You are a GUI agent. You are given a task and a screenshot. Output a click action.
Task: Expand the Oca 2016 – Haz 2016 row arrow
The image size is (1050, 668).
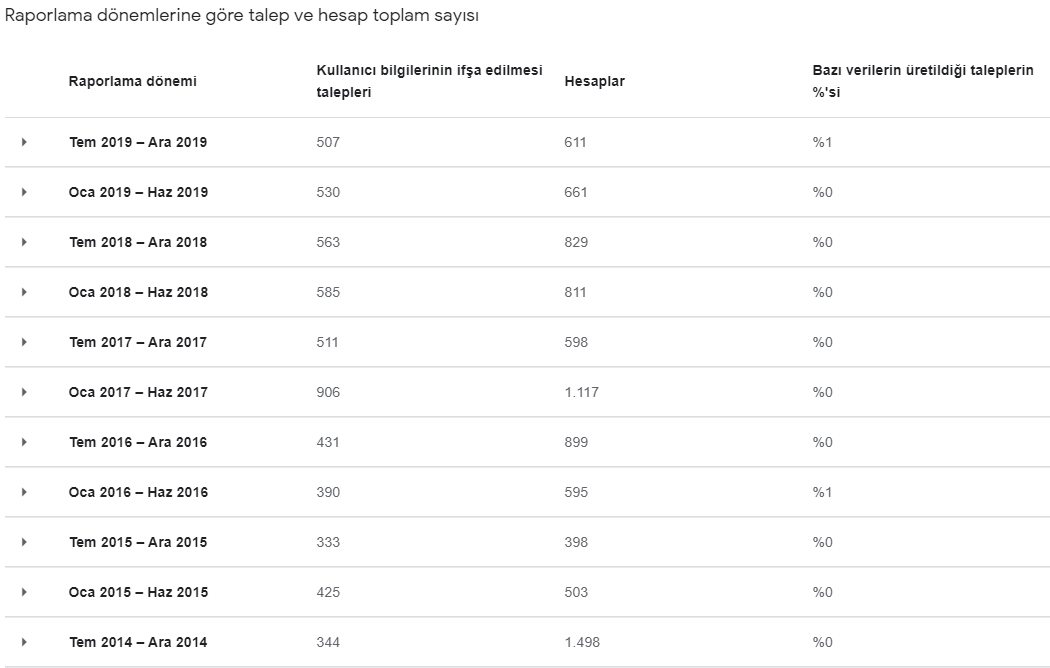point(24,492)
